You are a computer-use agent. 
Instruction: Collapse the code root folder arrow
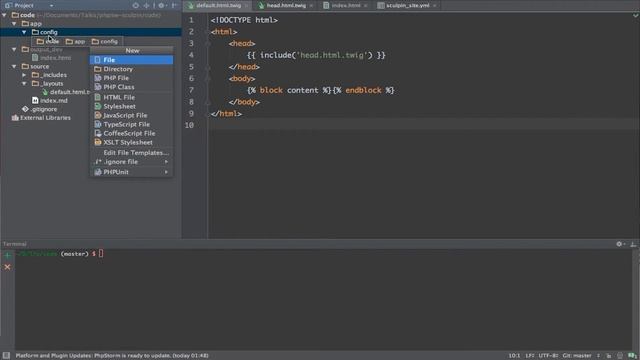pos(4,15)
